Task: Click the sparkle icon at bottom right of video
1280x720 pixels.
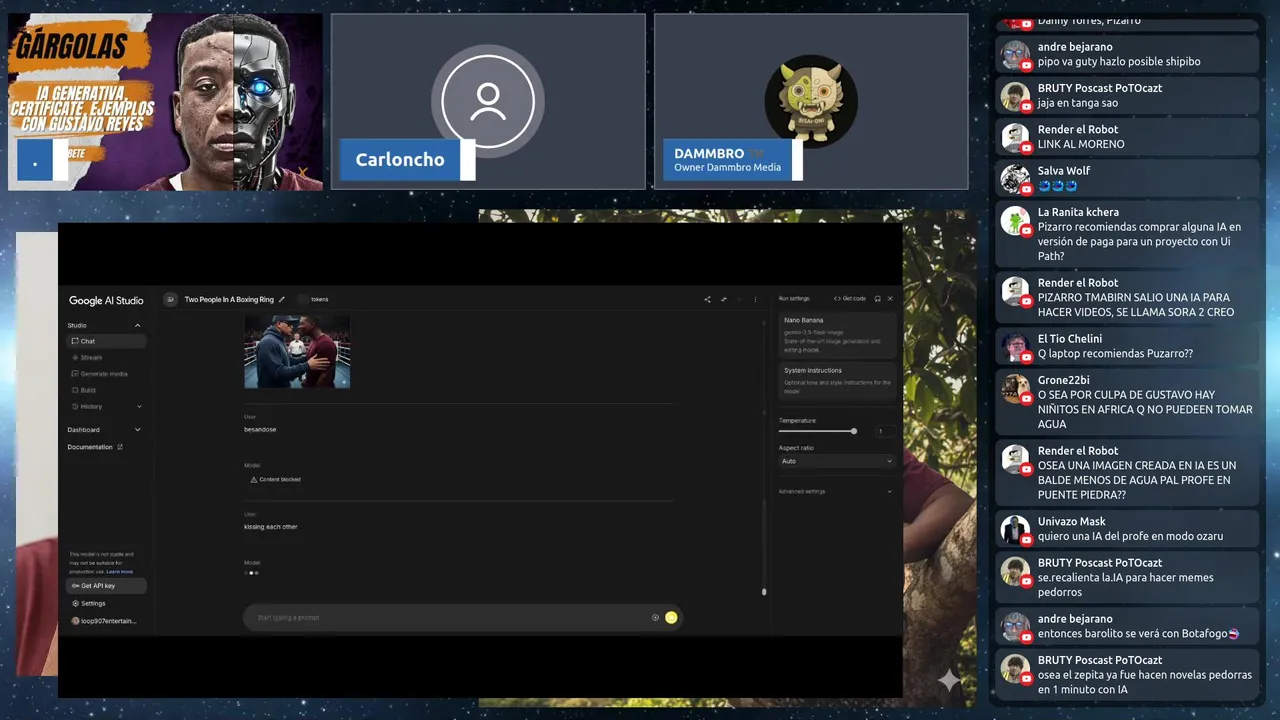Action: (949, 680)
